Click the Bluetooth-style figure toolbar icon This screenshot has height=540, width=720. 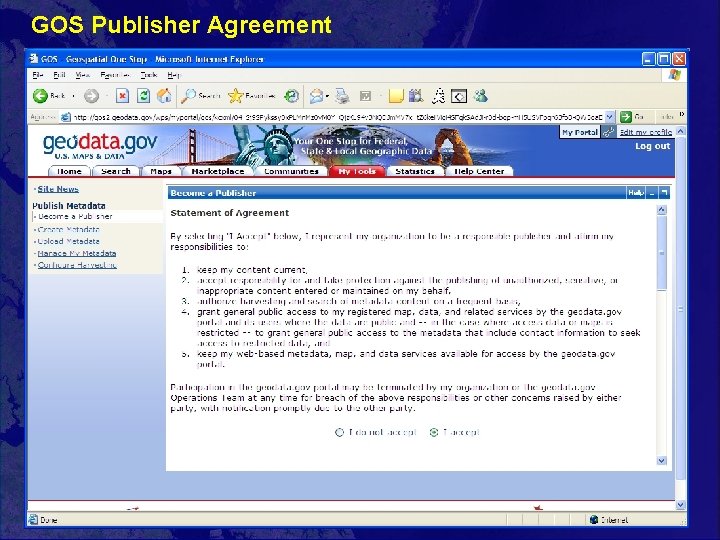[x=439, y=96]
